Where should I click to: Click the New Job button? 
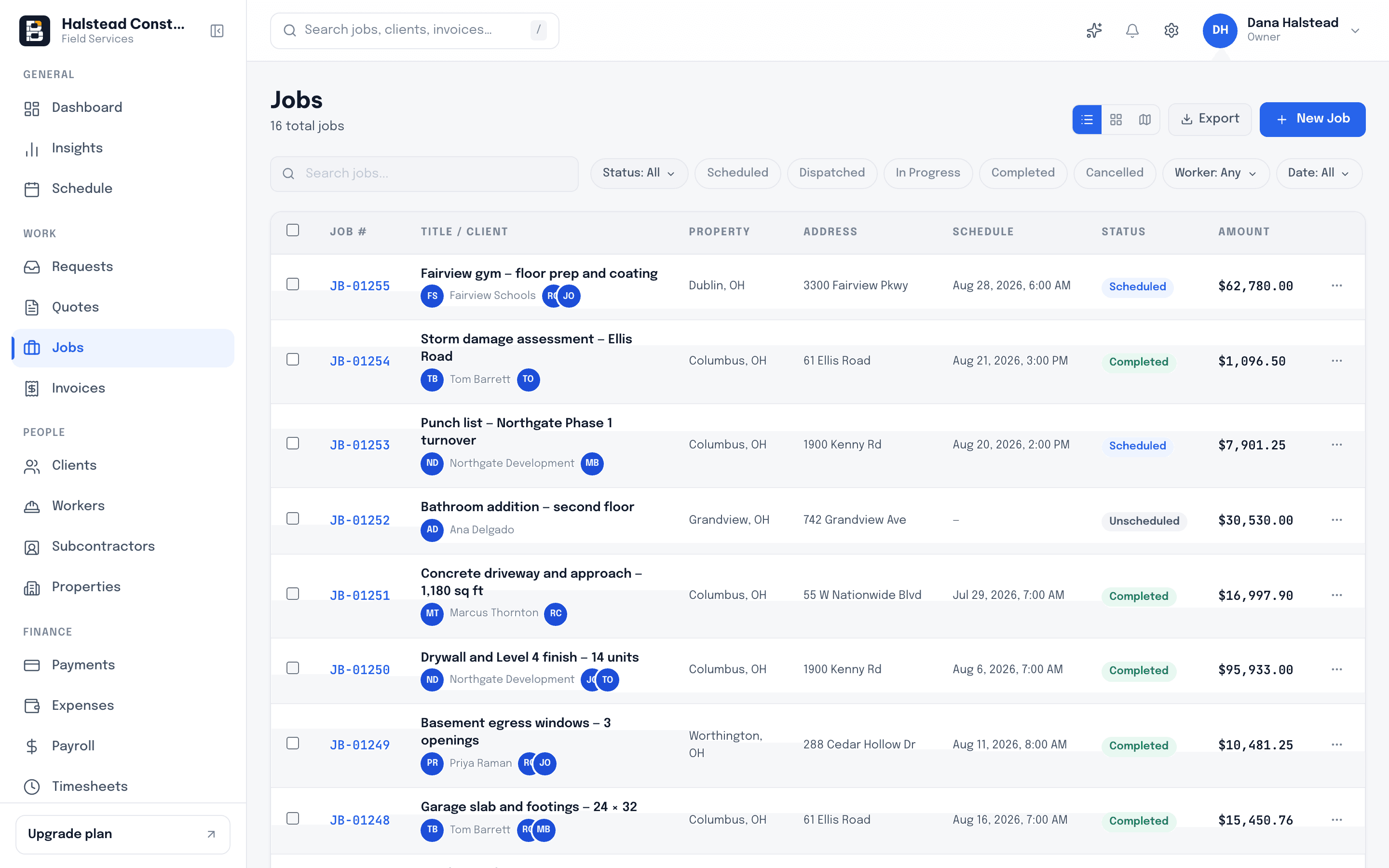point(1312,120)
